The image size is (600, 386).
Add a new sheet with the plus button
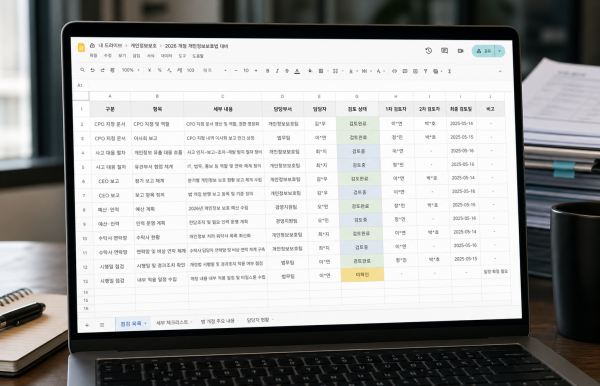point(87,325)
